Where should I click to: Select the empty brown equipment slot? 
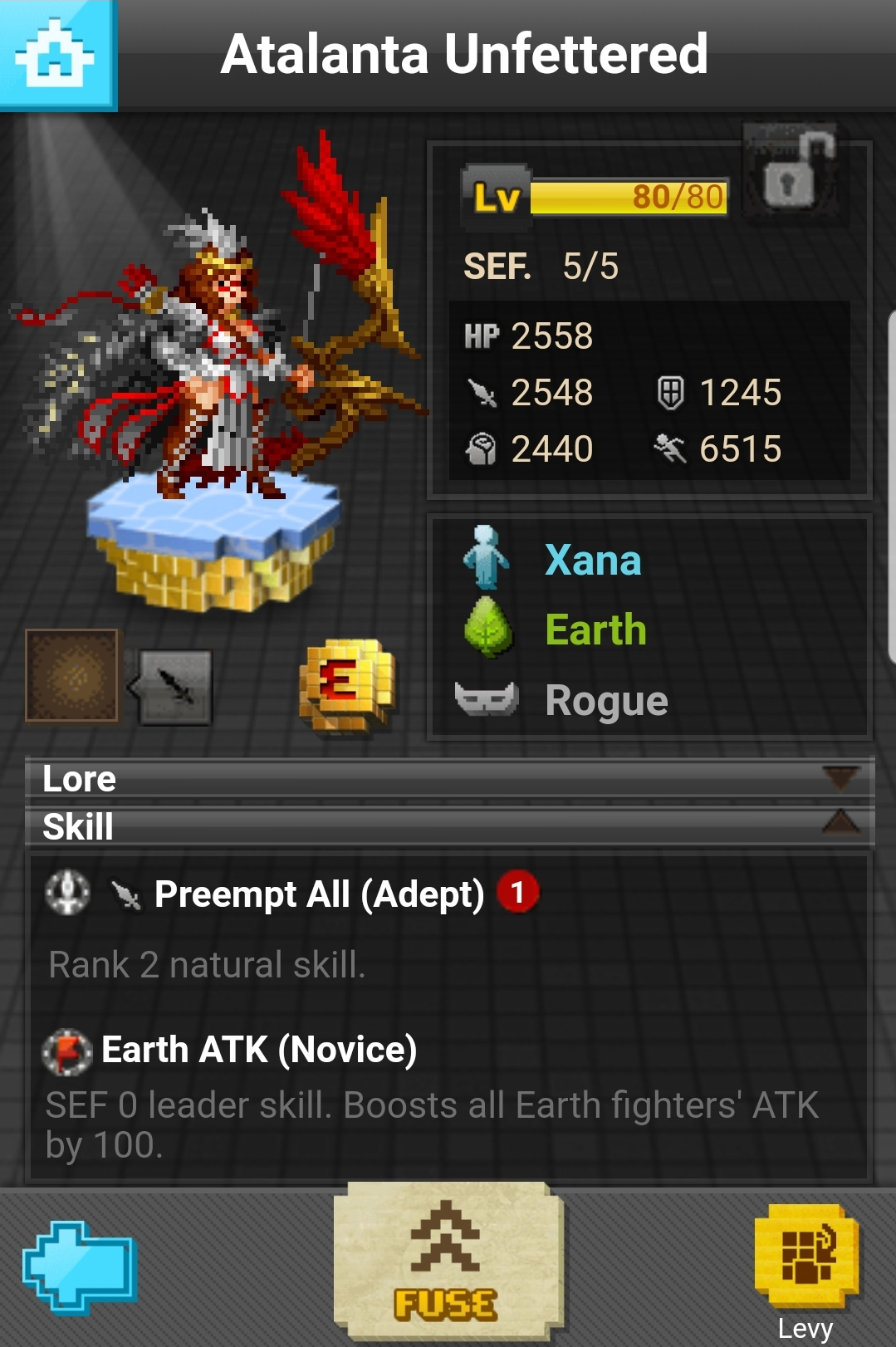[71, 675]
